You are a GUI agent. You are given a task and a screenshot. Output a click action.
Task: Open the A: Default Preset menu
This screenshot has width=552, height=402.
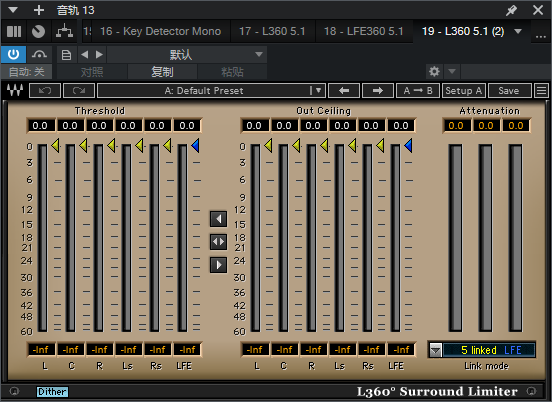point(211,91)
